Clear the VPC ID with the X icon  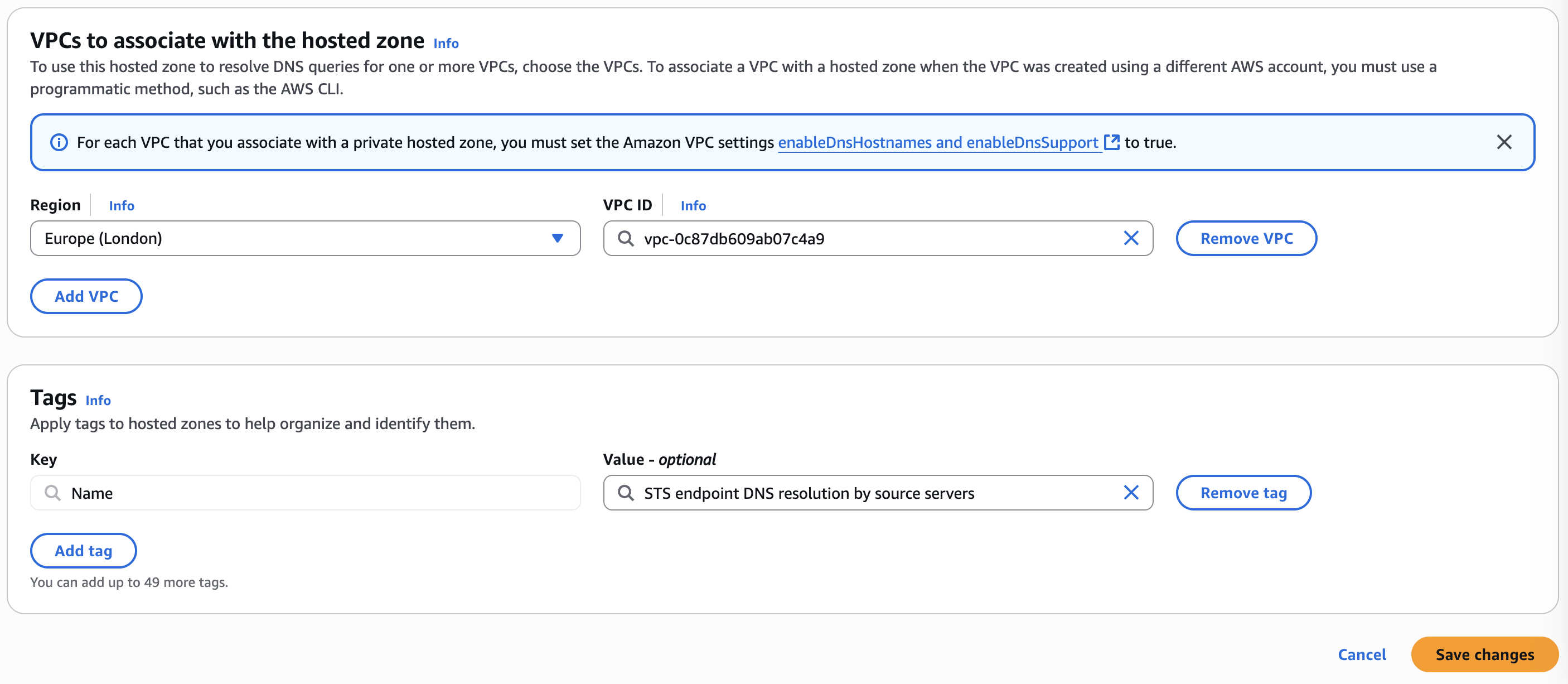point(1131,238)
